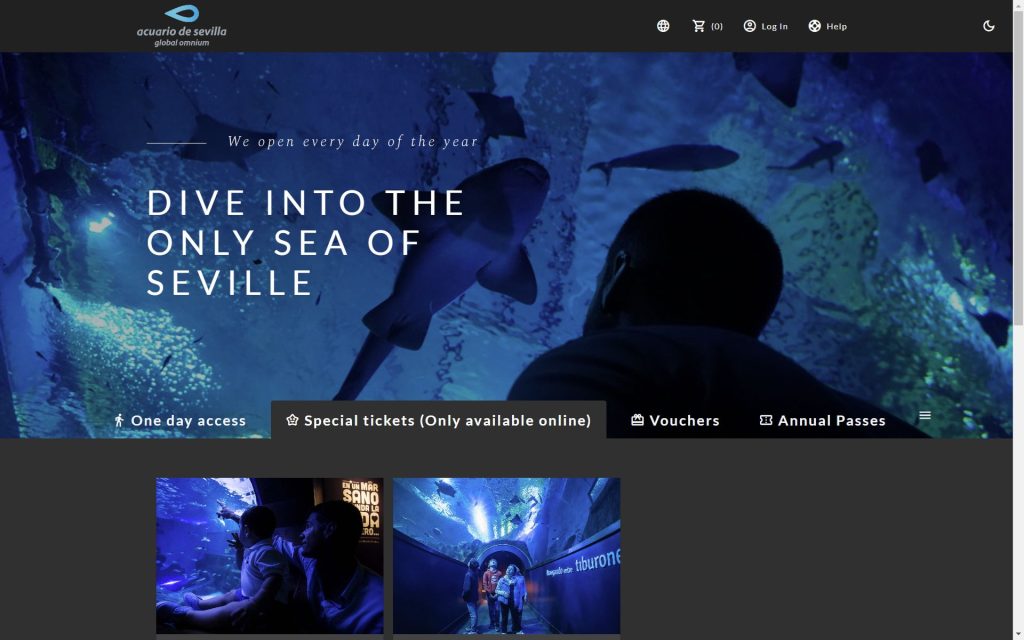Open the shark tunnel 'tiburones' ticket thumbnail

coord(506,555)
